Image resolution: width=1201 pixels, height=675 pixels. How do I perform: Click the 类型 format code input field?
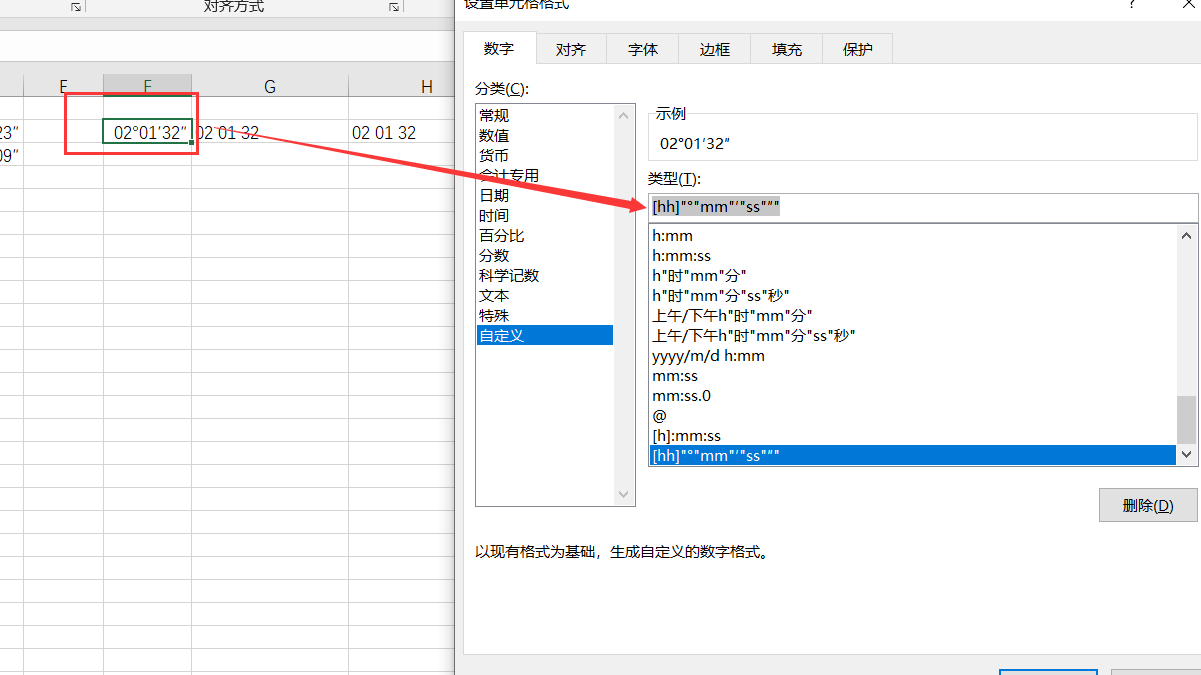922,207
